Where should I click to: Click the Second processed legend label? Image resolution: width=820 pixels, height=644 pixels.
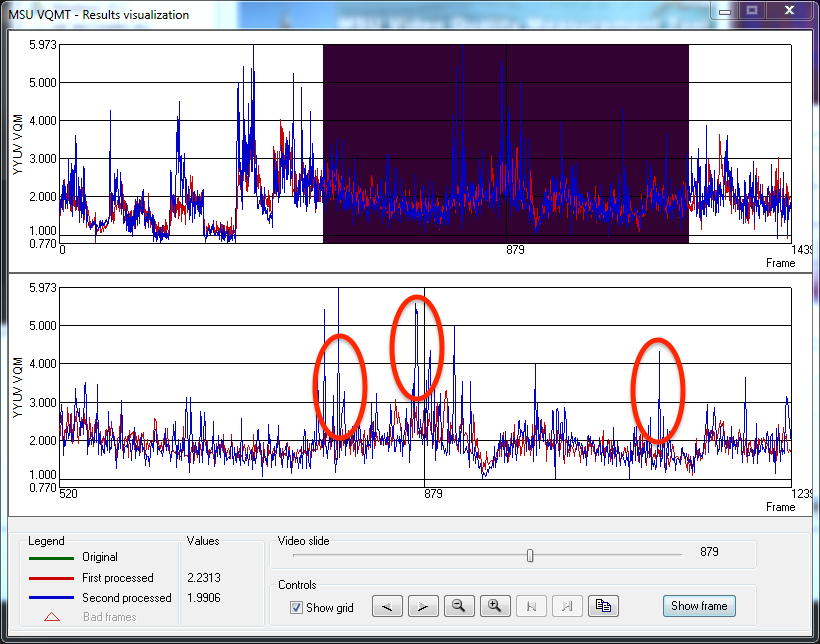coord(127,597)
